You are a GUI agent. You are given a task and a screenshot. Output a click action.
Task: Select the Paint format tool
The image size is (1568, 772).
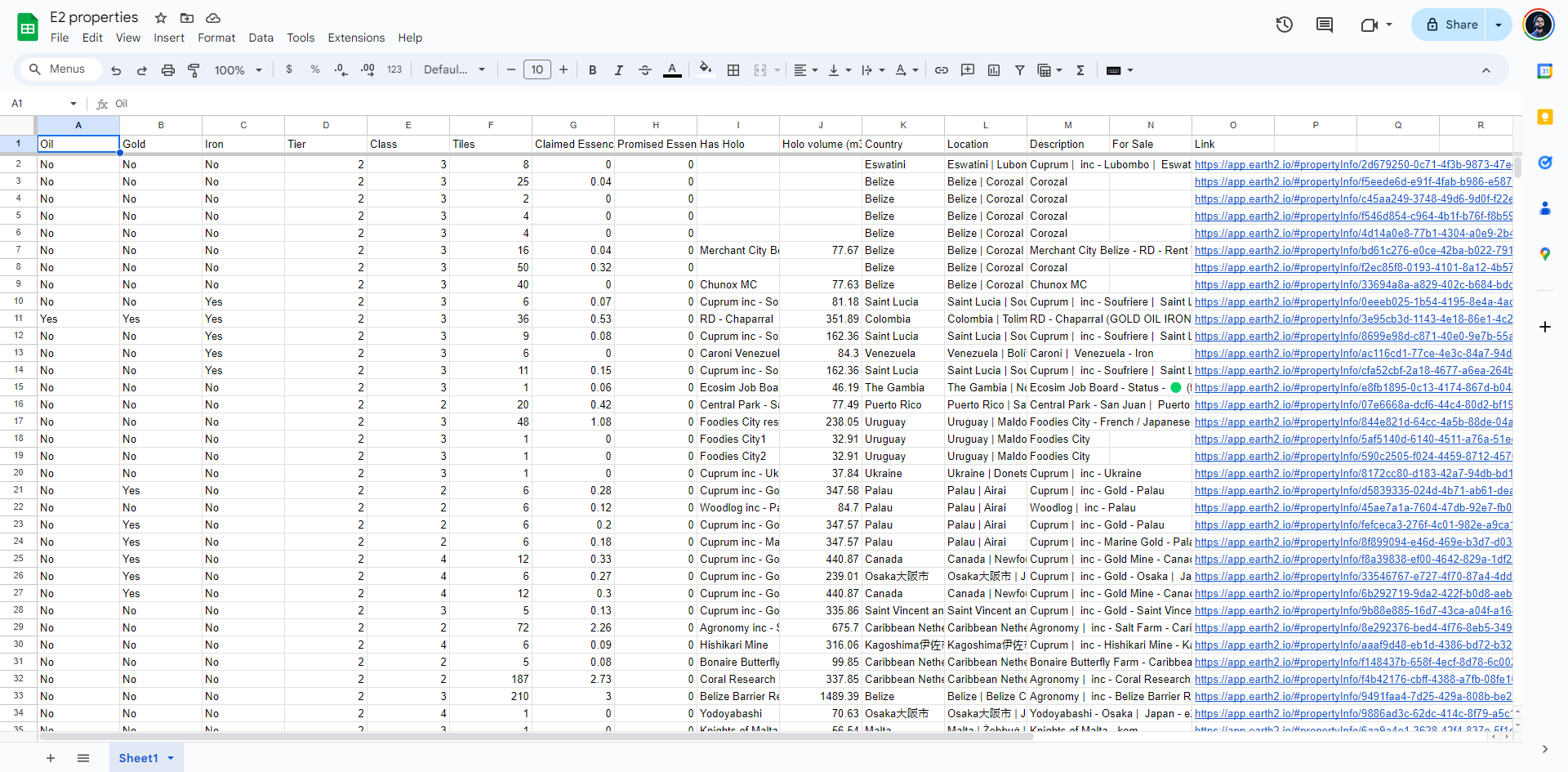point(194,70)
